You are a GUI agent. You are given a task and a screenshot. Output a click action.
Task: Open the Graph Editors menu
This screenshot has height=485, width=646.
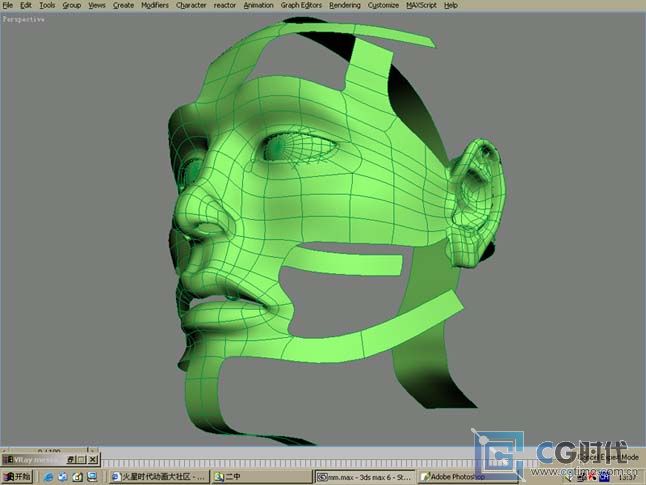(x=301, y=5)
